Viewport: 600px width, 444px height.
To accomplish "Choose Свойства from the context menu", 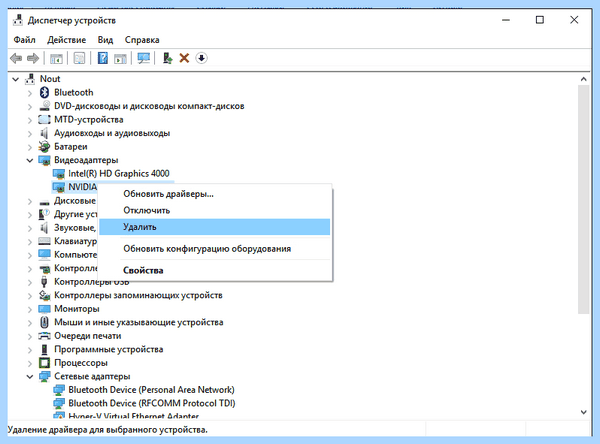I will (x=215, y=270).
